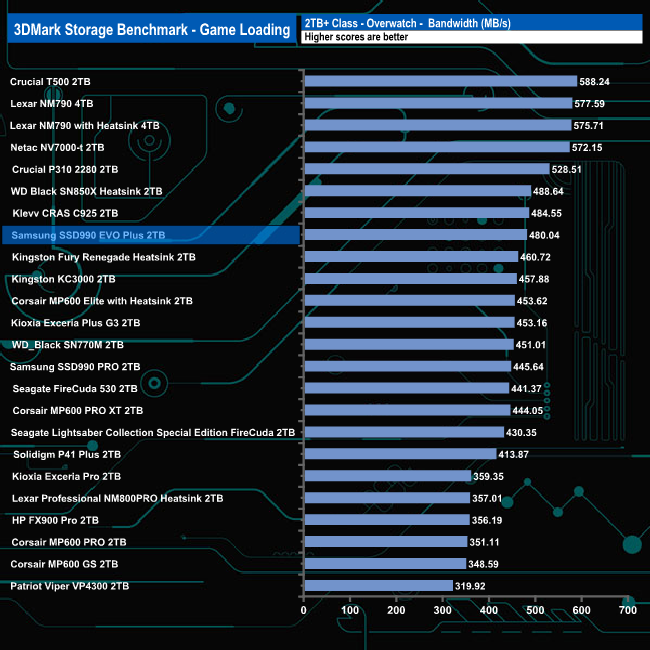
Task: Click the 'Kingston KC3000 2TB' label
Action: [x=63, y=279]
